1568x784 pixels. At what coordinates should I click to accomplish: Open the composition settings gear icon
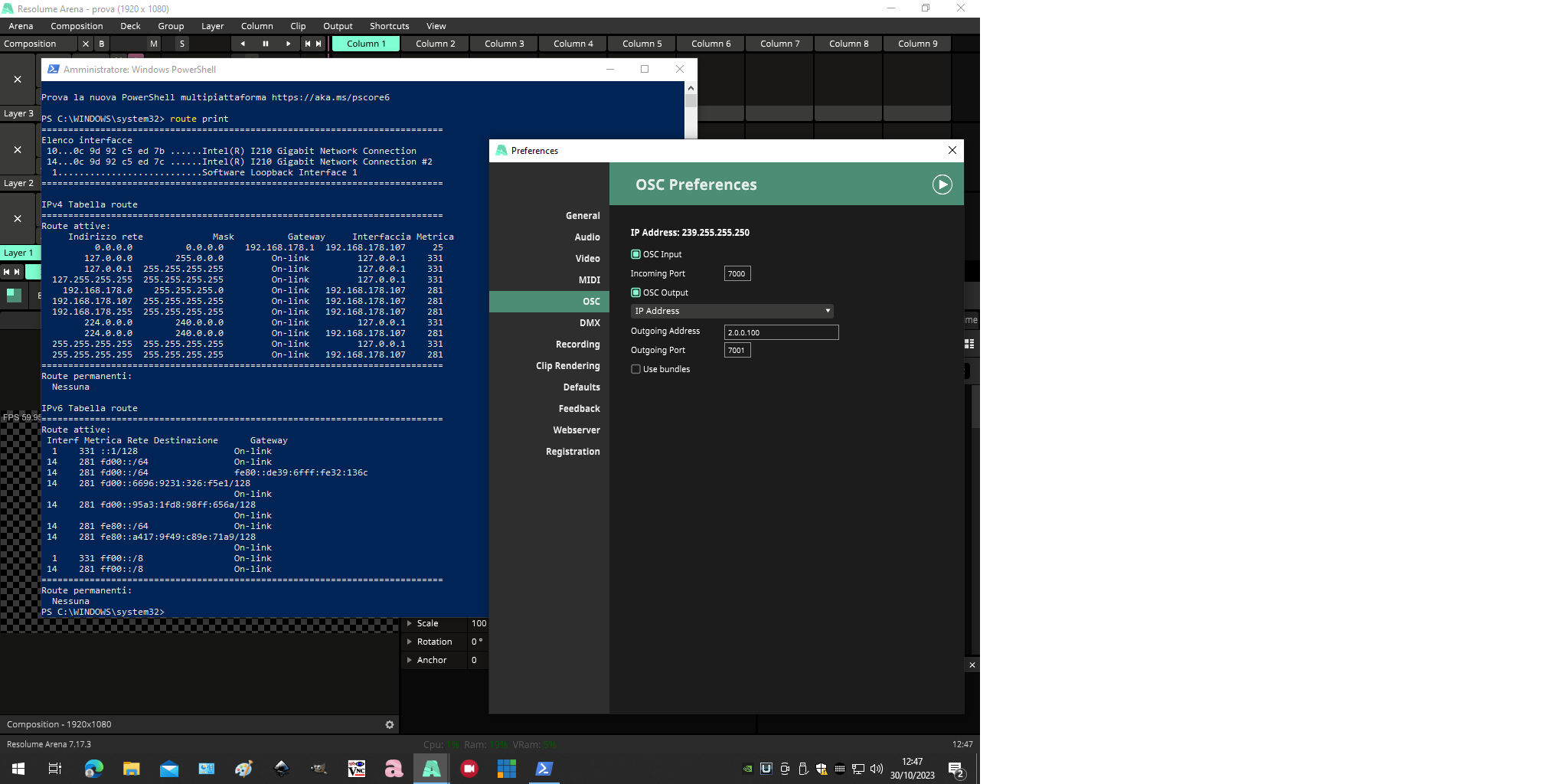(390, 724)
